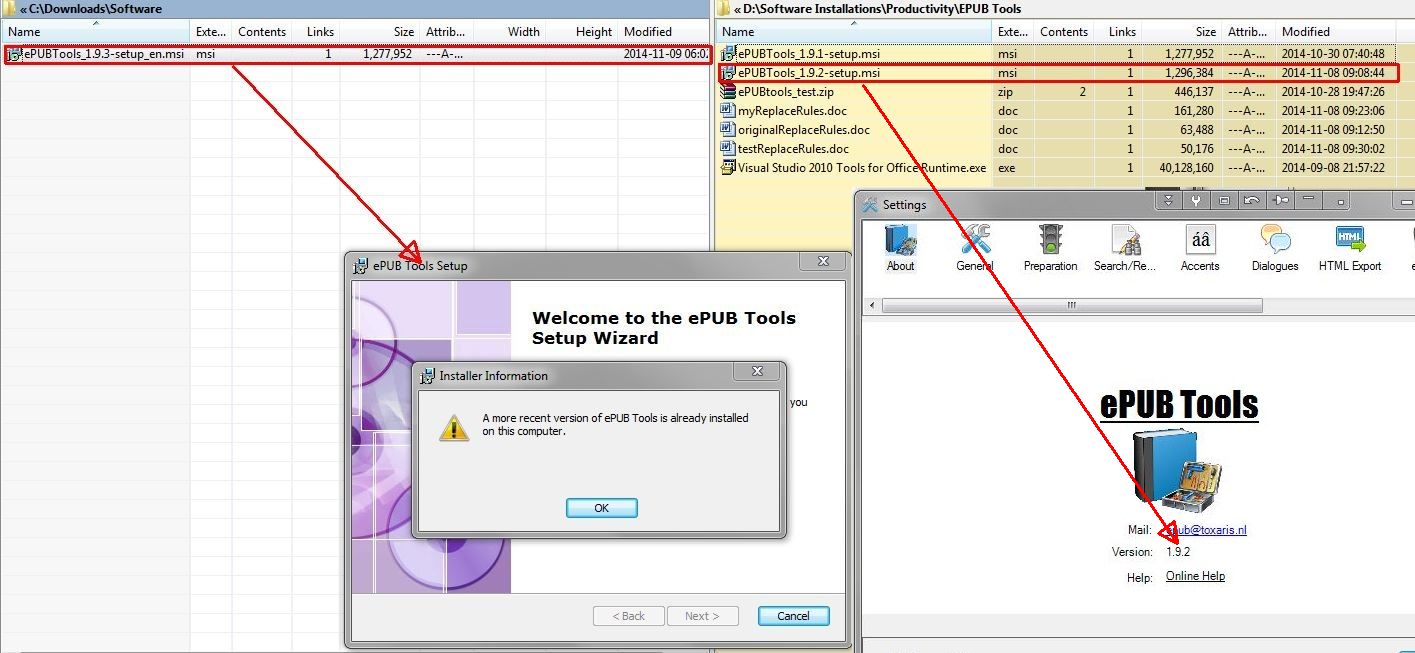Select Visual Studio 2010 Tools for Office Runtime.exe
Screen dimensions: 1415x653
(862, 168)
